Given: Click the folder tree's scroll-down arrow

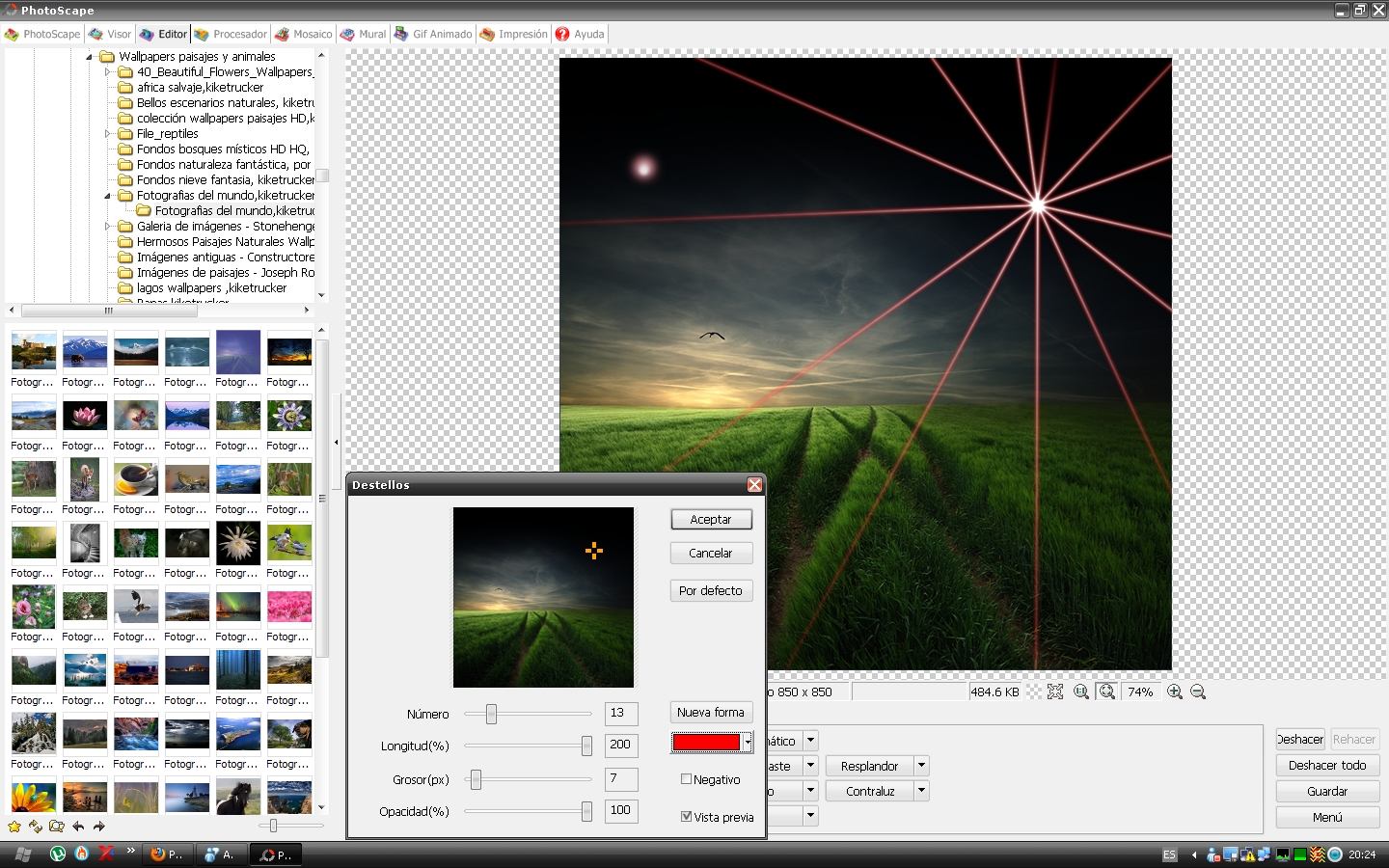Looking at the screenshot, I should [322, 295].
